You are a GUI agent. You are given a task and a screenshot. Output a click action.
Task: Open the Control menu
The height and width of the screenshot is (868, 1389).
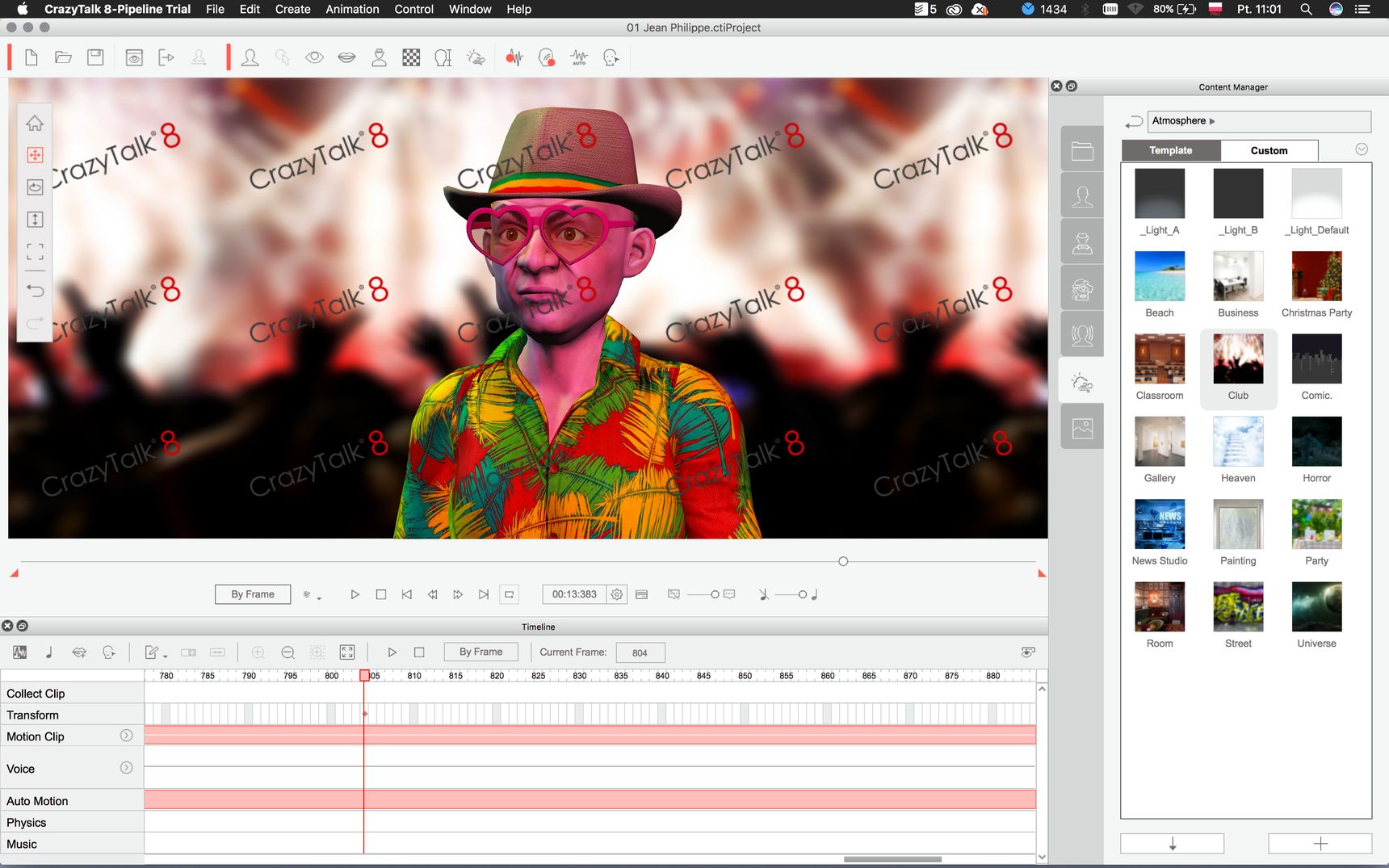coord(414,9)
